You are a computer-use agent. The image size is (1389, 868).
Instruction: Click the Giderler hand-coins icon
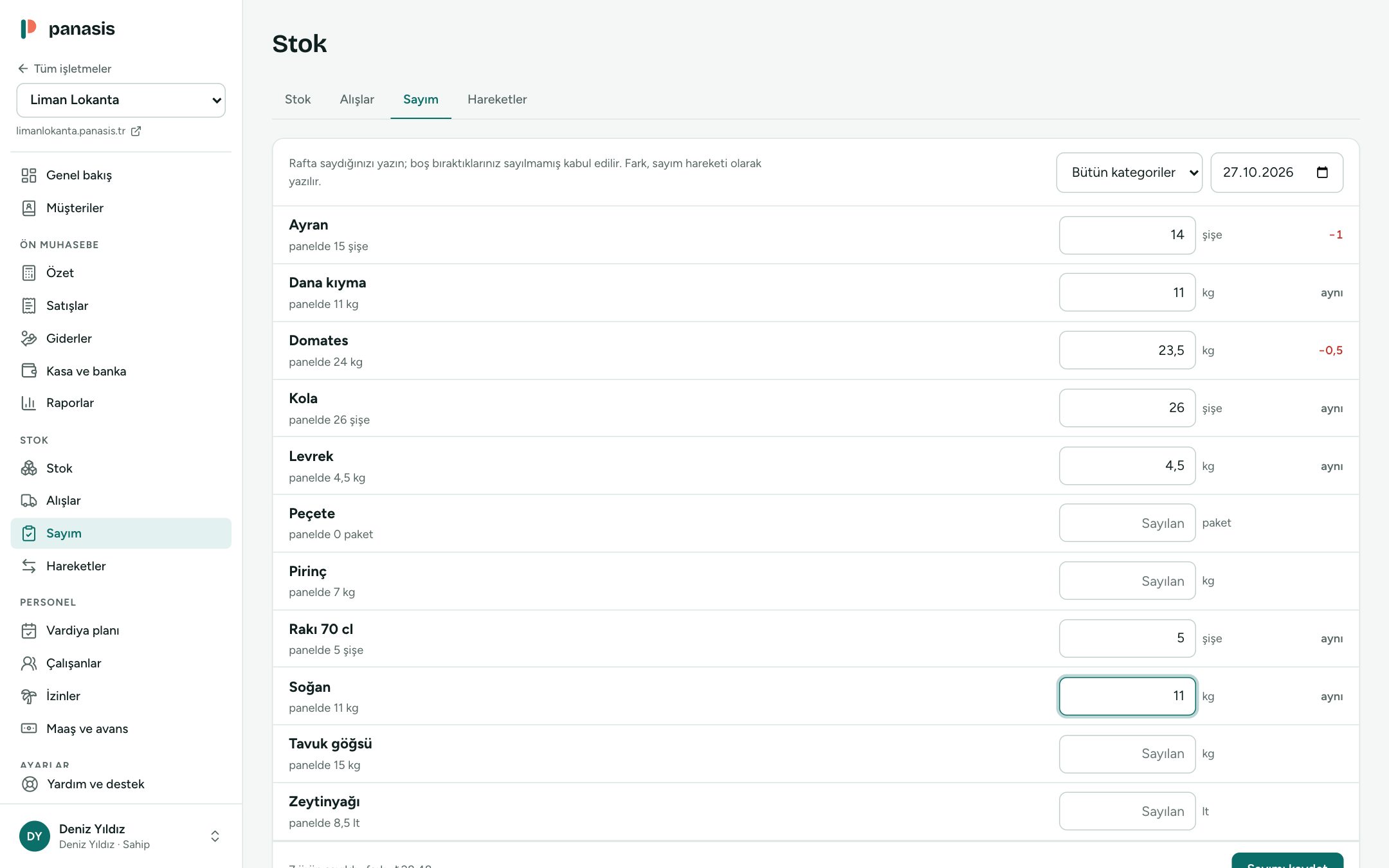point(29,339)
